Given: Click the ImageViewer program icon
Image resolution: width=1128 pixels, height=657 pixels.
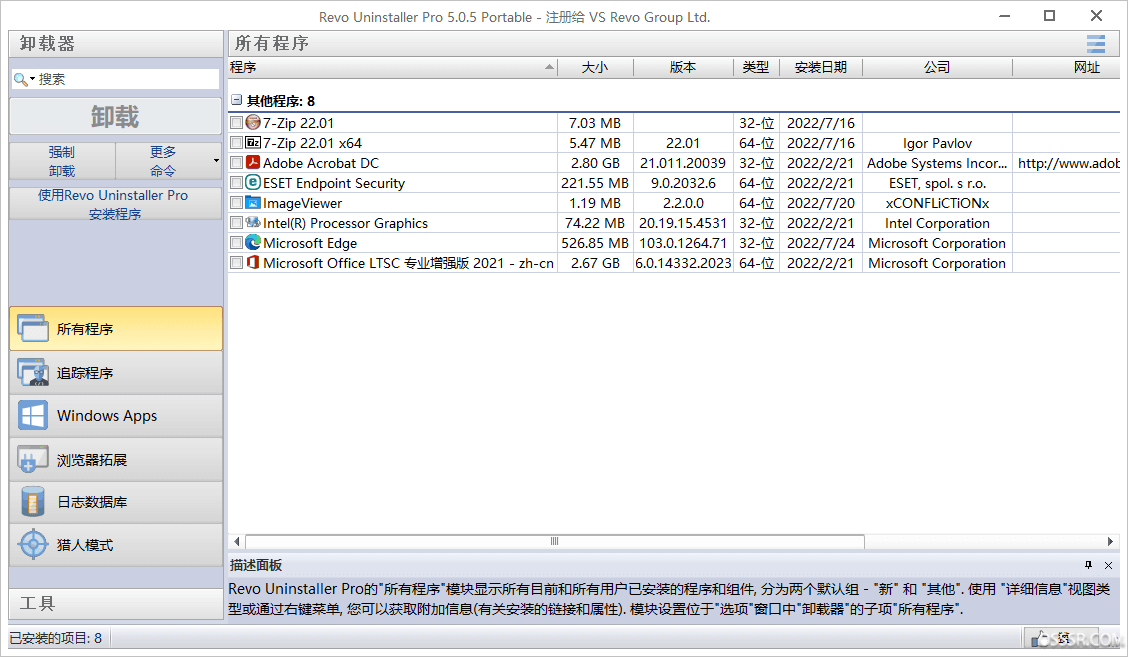Looking at the screenshot, I should (x=253, y=203).
